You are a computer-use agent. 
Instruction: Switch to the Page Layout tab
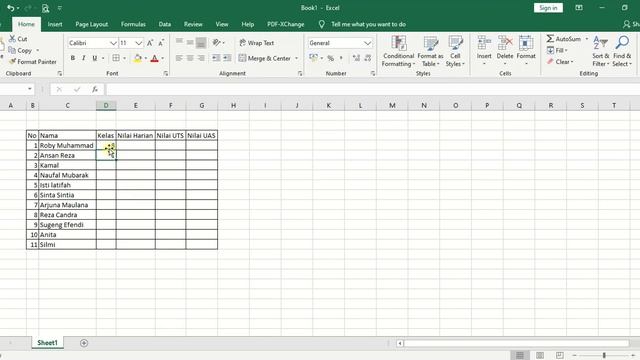coord(91,24)
